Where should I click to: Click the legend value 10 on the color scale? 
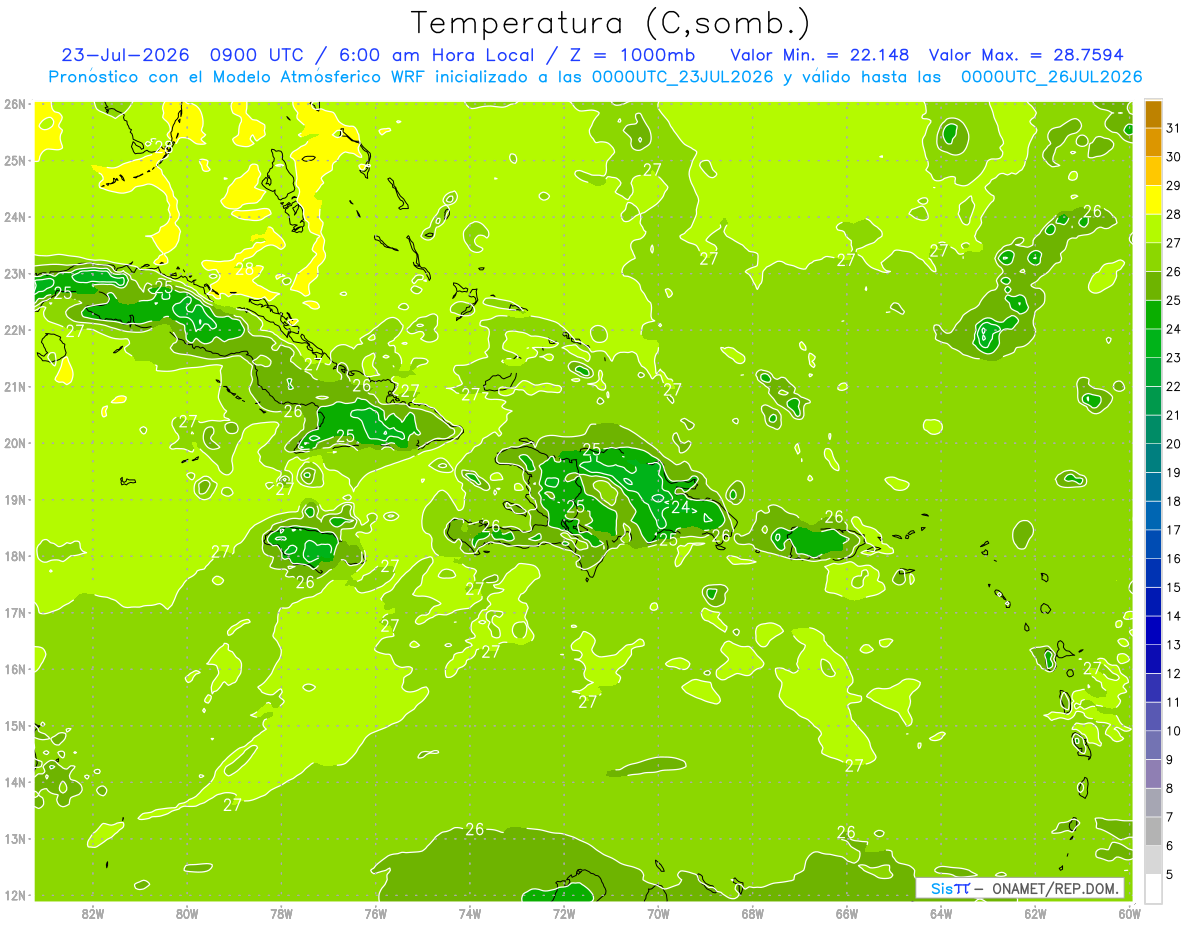[1173, 731]
